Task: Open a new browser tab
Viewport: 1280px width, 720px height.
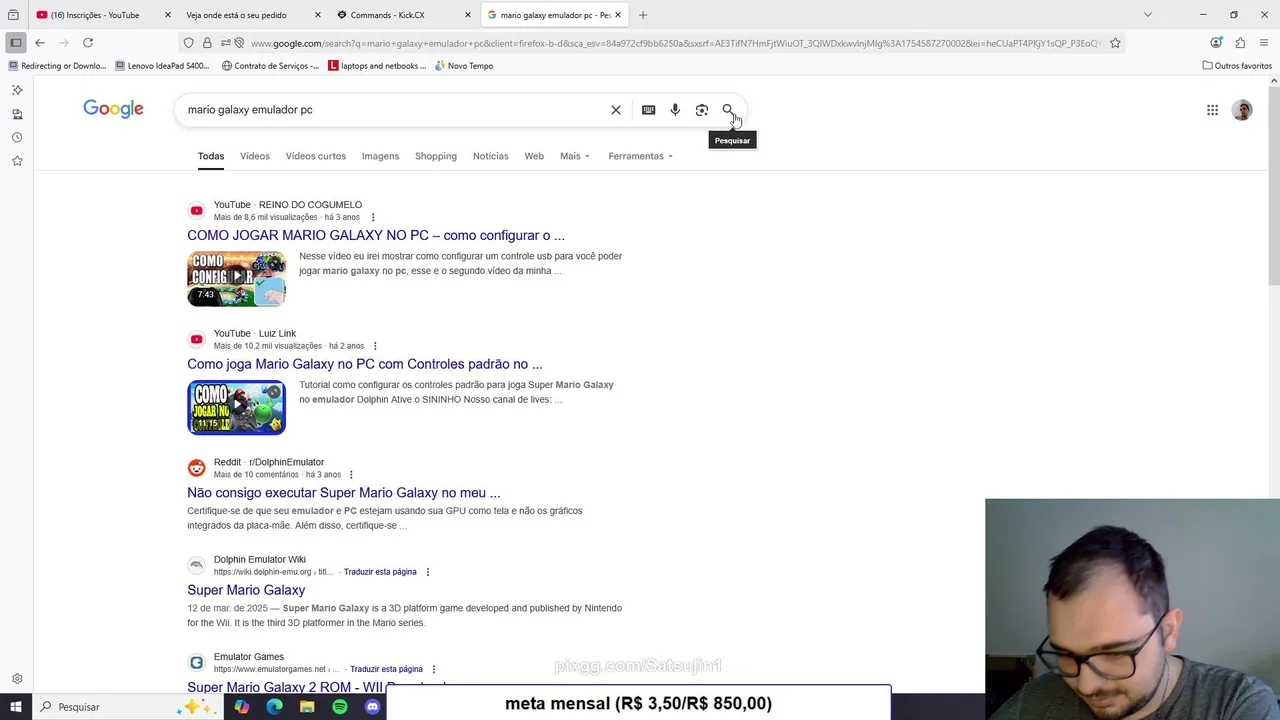Action: coord(643,15)
